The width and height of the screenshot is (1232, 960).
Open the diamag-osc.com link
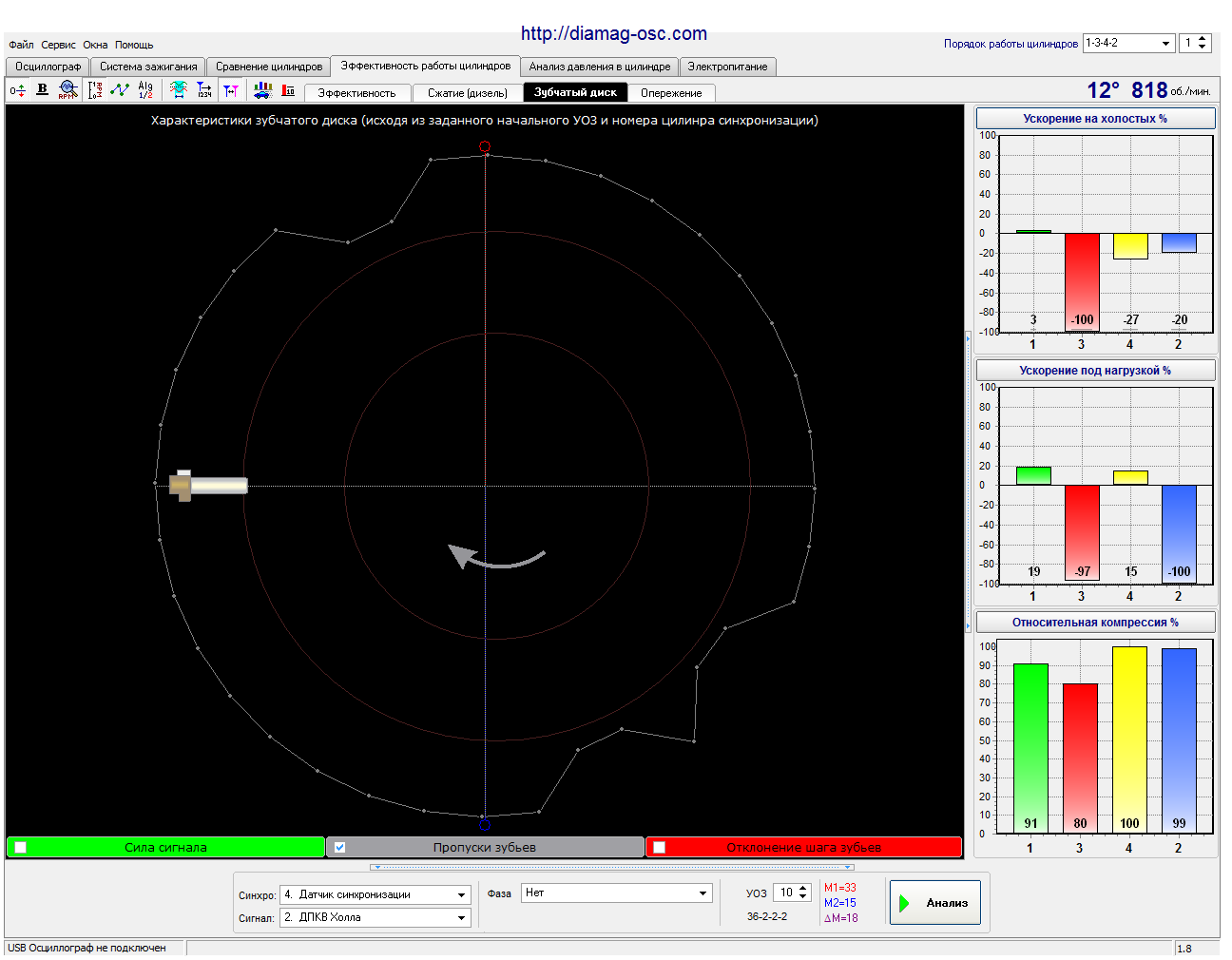[x=614, y=33]
